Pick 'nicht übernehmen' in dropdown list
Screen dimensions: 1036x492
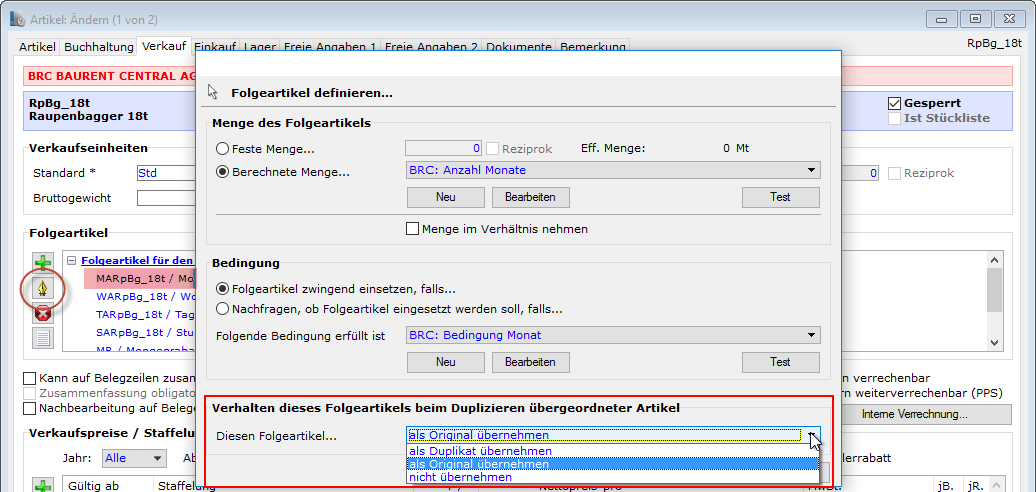click(x=460, y=477)
